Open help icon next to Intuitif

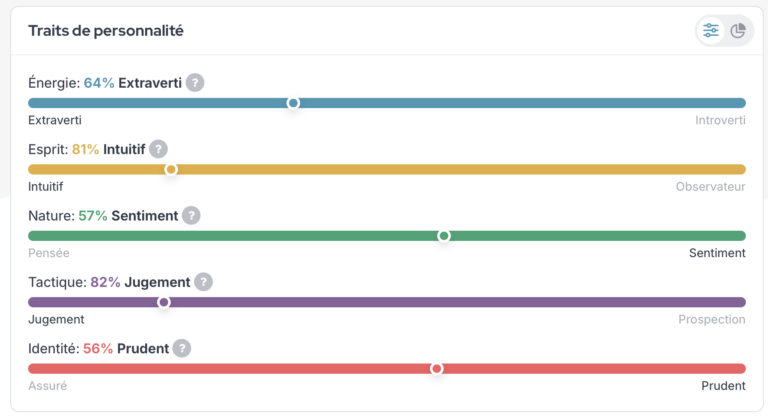[158, 149]
